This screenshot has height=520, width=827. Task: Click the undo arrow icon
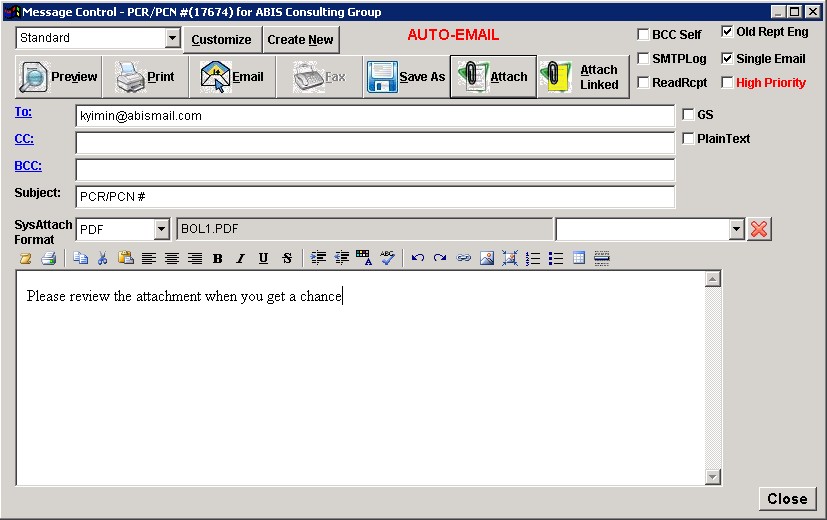418,258
